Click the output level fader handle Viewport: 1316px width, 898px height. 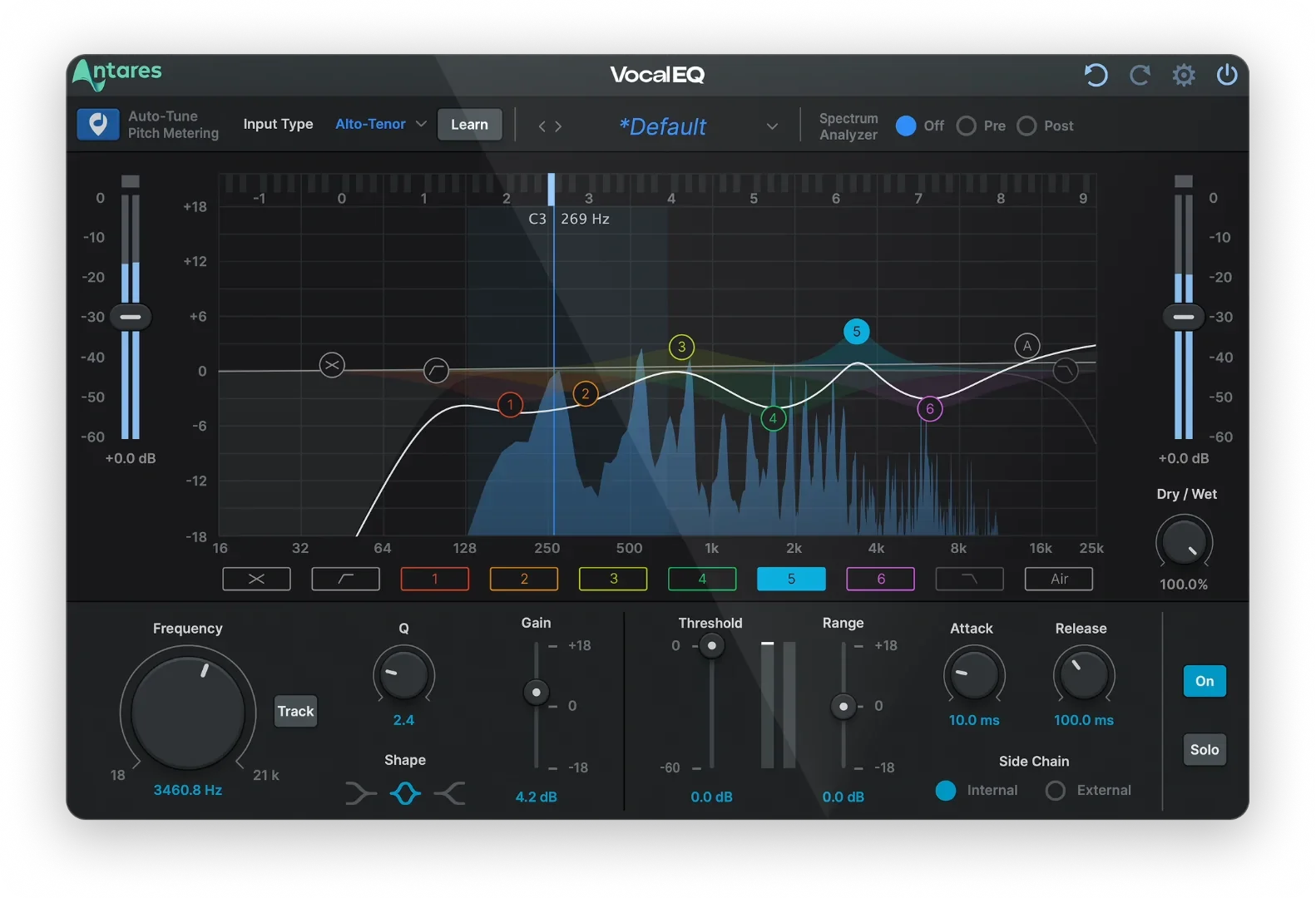point(1184,317)
